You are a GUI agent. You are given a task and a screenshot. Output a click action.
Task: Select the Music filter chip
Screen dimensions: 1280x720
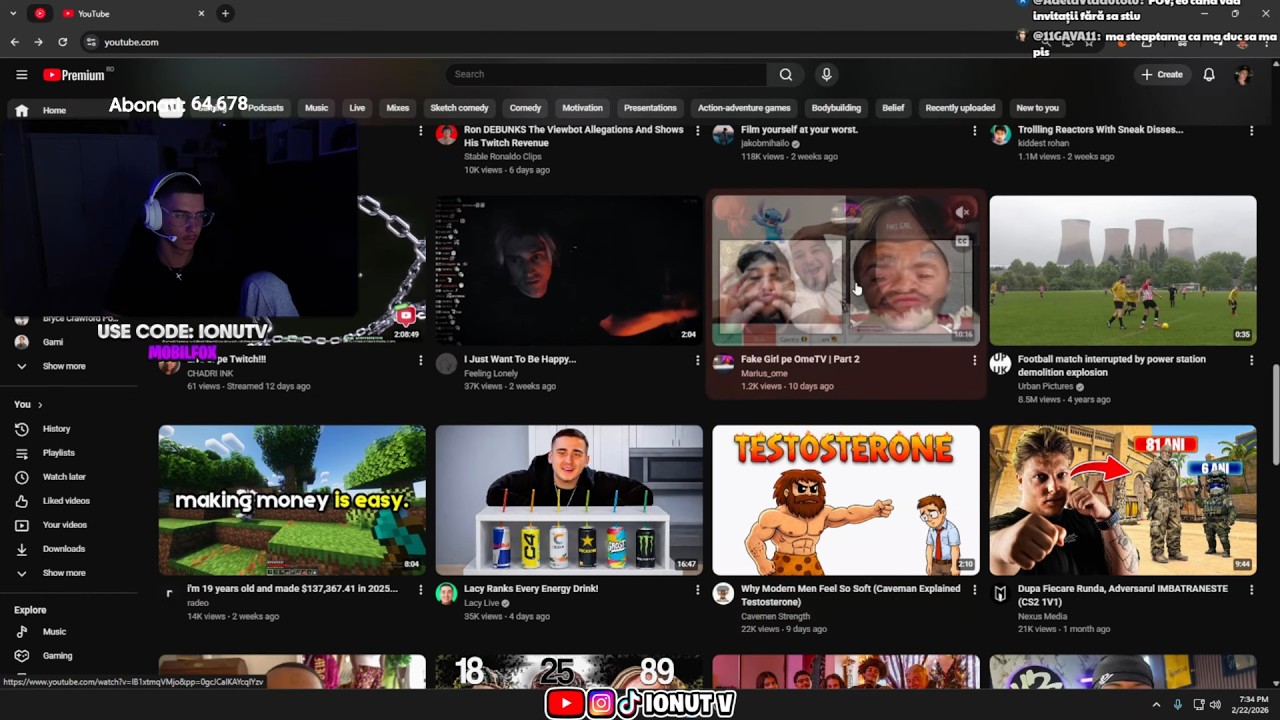316,108
